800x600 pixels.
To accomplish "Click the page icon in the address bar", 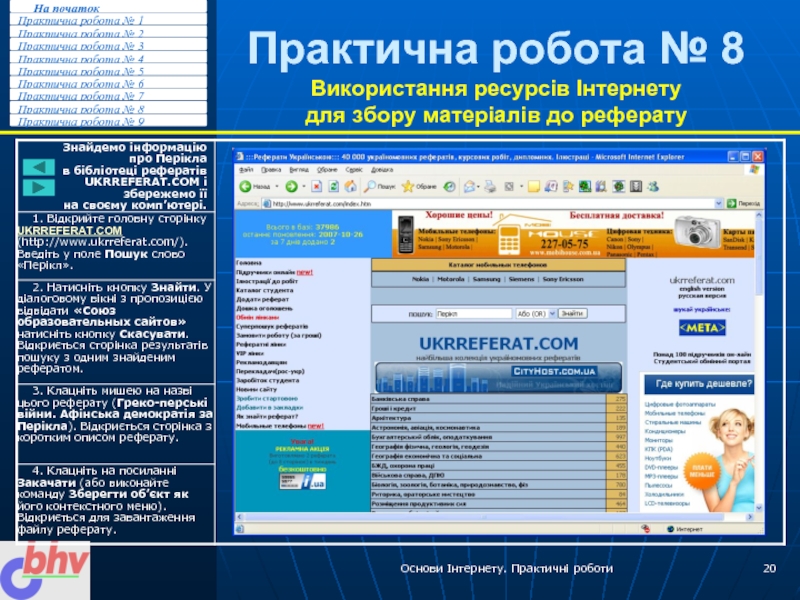I will (x=266, y=204).
